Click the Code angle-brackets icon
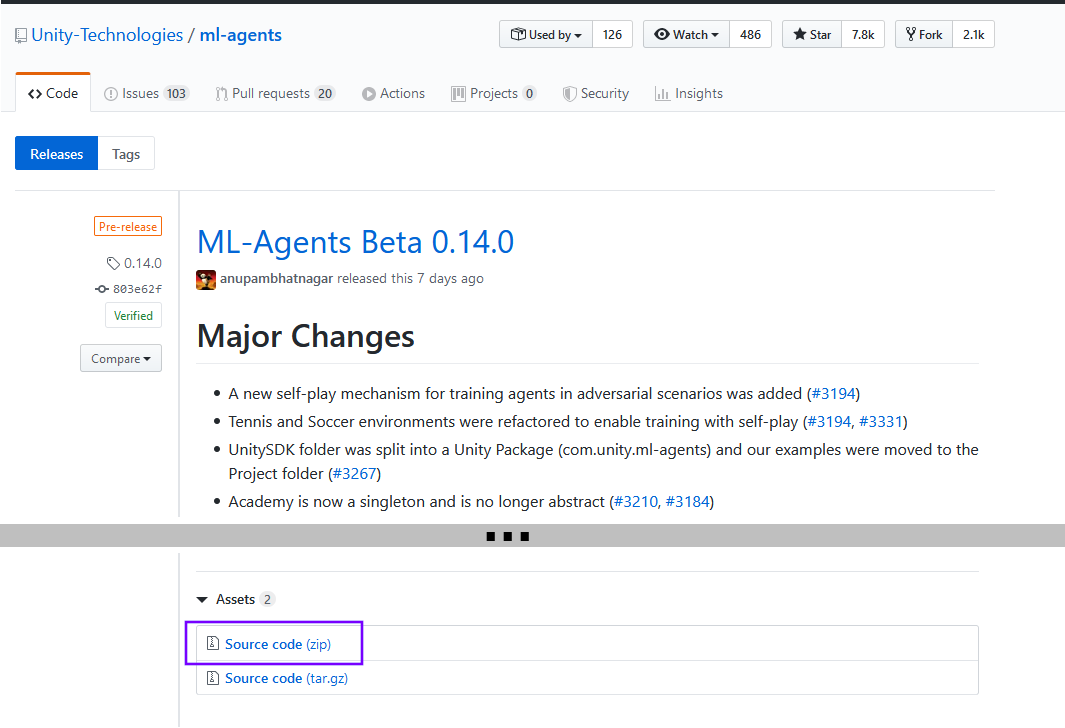Viewport: 1065px width, 728px height. pyautogui.click(x=35, y=94)
